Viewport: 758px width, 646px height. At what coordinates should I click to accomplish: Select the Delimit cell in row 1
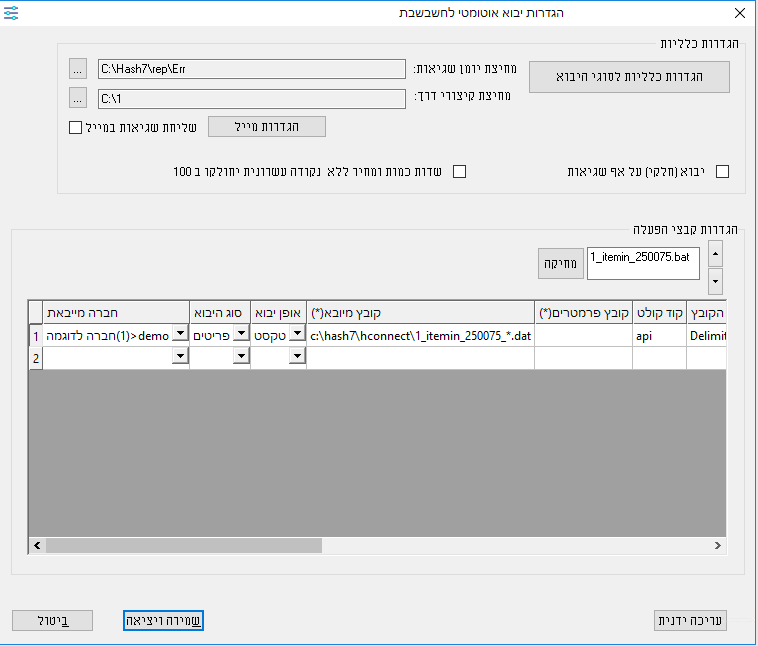click(706, 336)
